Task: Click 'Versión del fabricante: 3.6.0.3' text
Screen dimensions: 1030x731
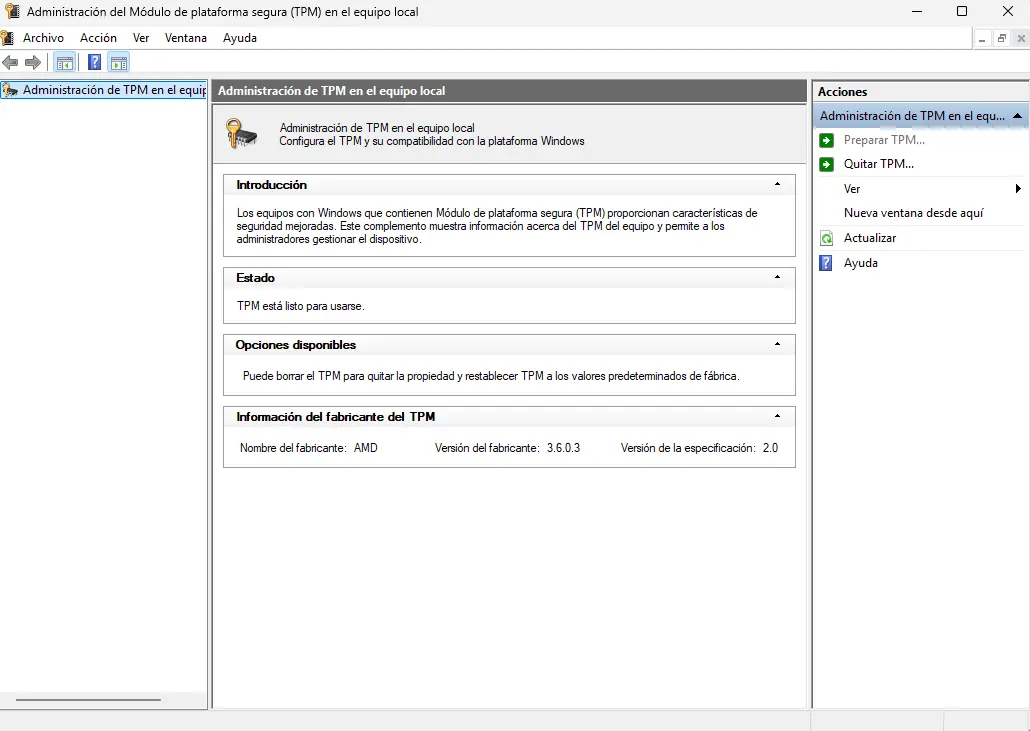Action: pyautogui.click(x=507, y=448)
